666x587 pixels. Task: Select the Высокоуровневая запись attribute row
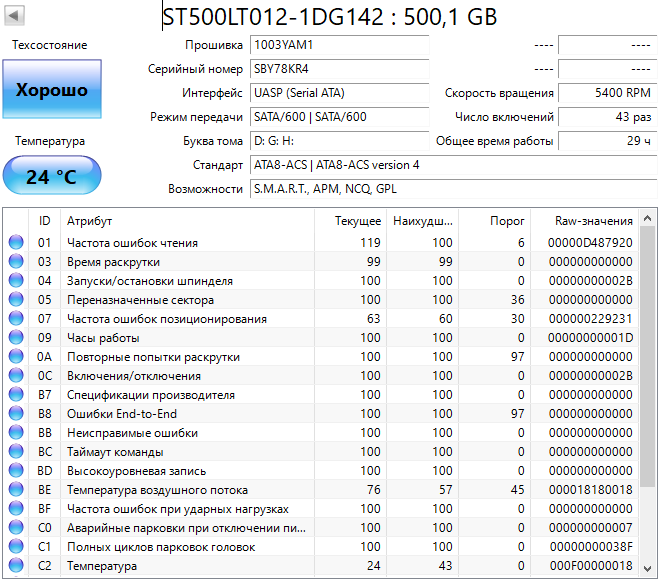coord(321,471)
